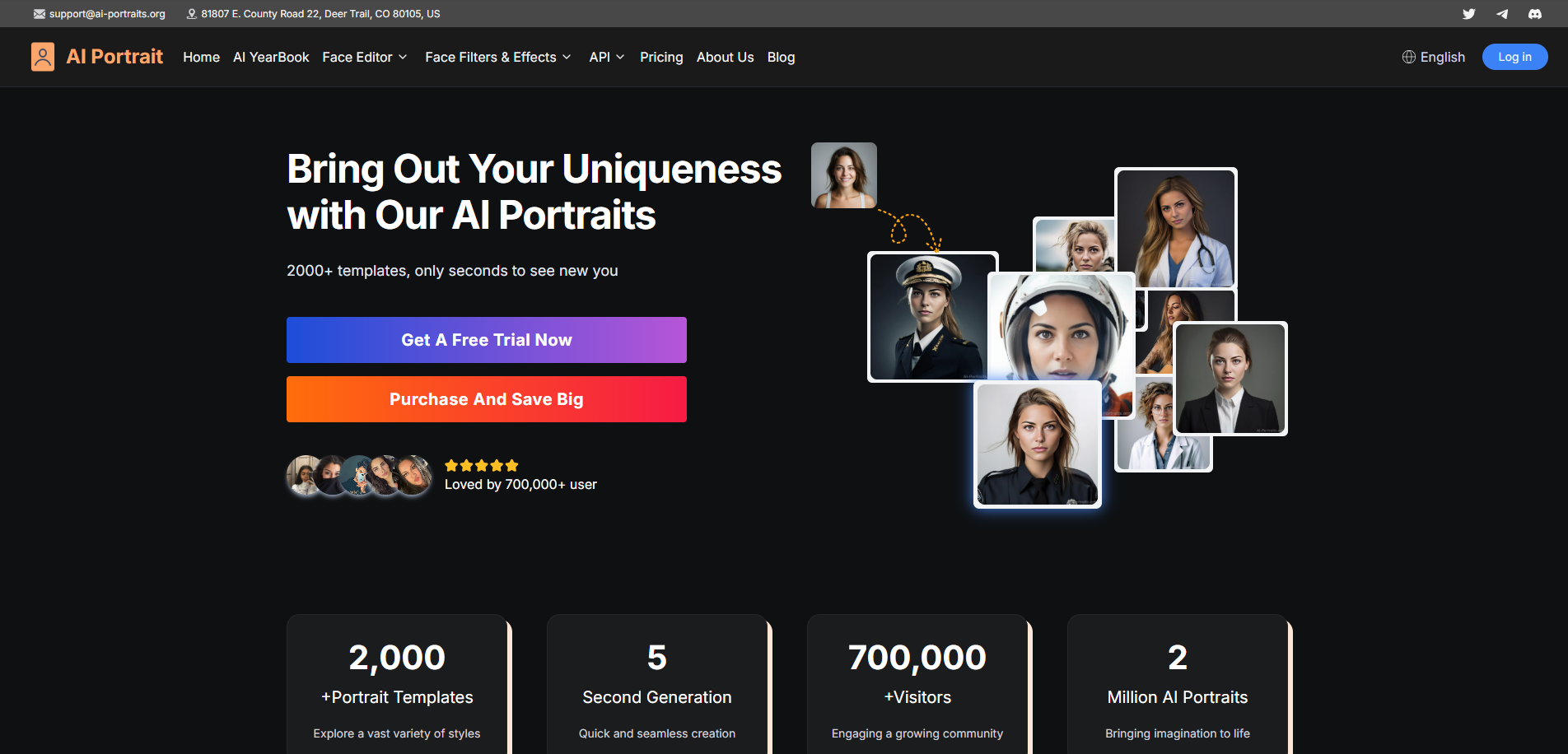
Task: Open the Twitter social icon
Action: [x=1468, y=14]
